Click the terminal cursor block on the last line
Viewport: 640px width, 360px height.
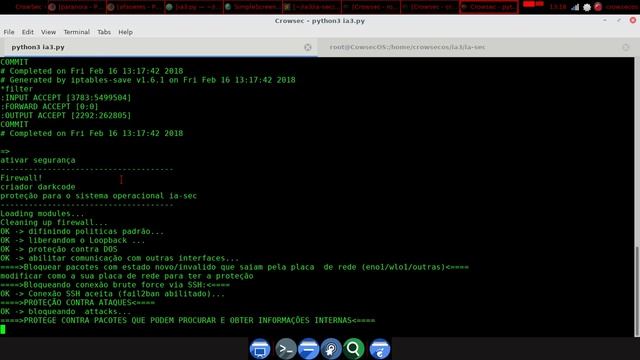tap(3, 329)
